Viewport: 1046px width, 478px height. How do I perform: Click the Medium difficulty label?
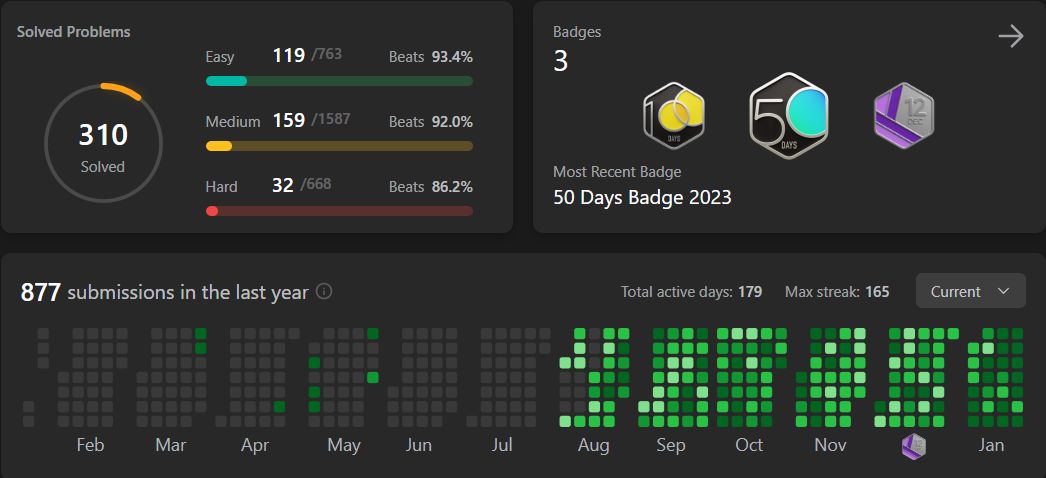pos(233,121)
